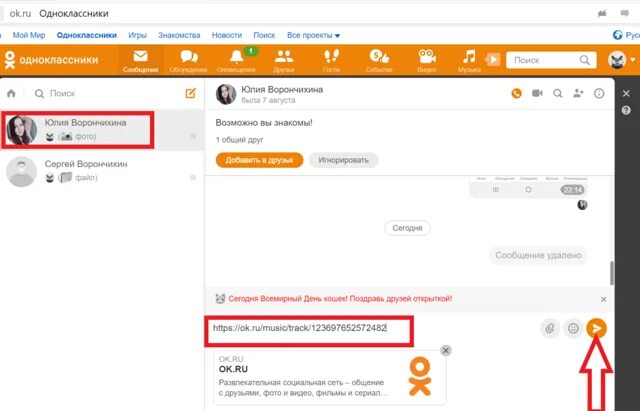Click the home icon in messages sidebar
Image resolution: width=640 pixels, height=411 pixels.
[11, 93]
